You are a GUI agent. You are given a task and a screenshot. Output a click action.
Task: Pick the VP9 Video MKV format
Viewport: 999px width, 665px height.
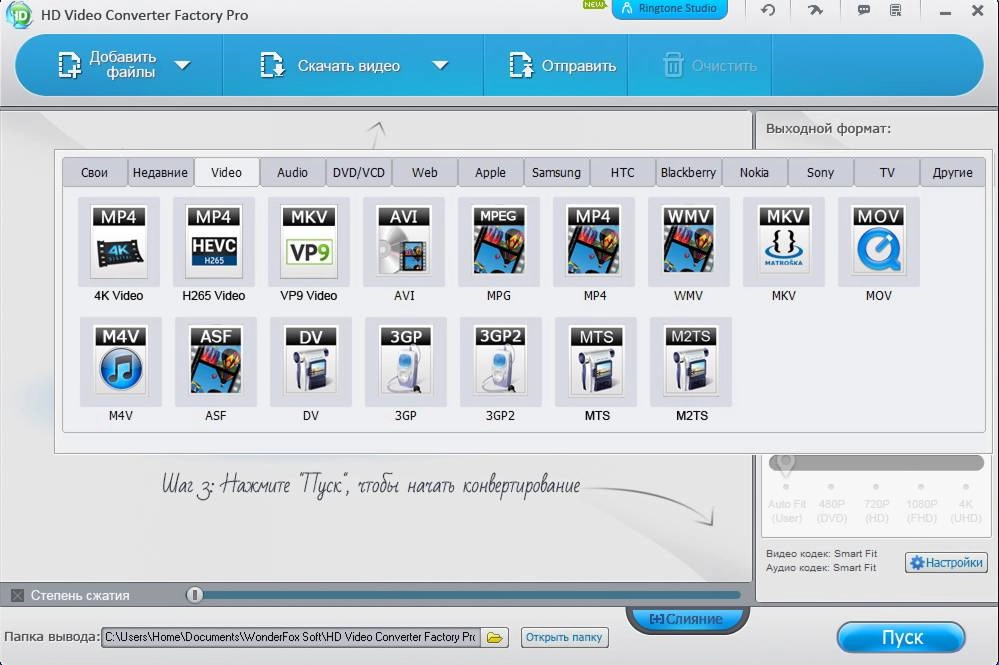tap(308, 242)
